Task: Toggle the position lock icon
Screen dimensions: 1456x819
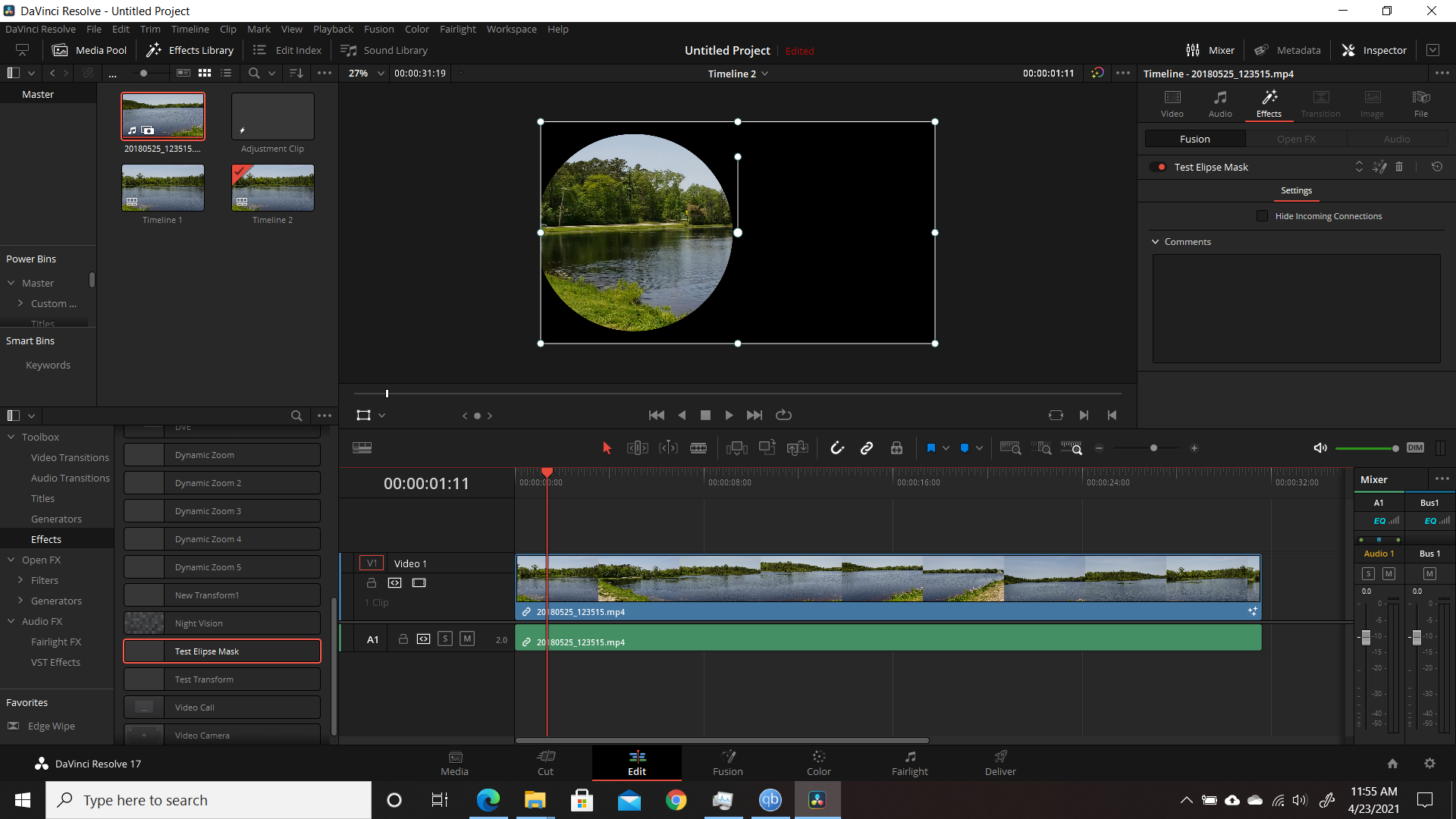Action: pos(896,448)
